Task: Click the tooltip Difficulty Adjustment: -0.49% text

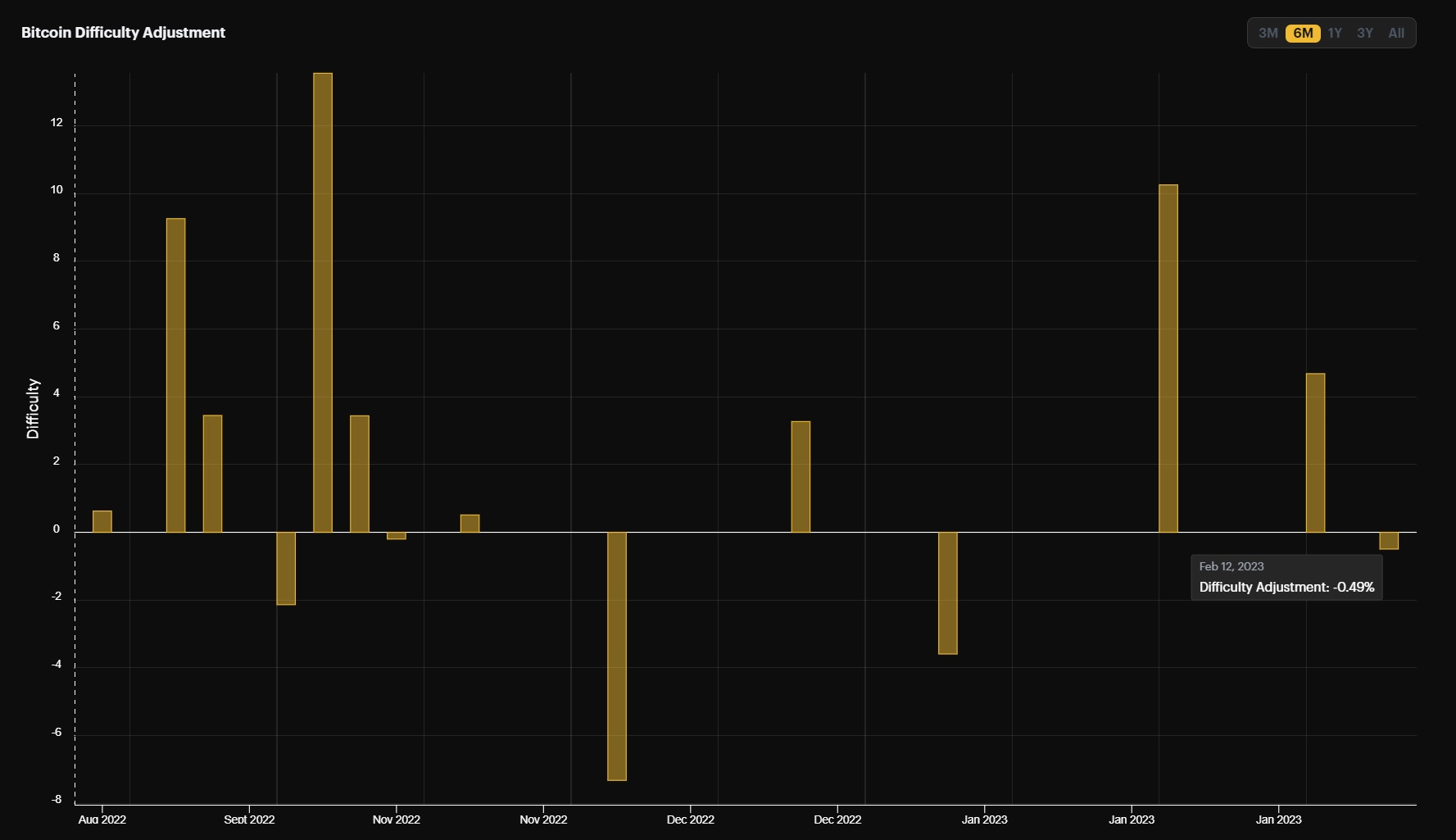Action: click(x=1286, y=587)
